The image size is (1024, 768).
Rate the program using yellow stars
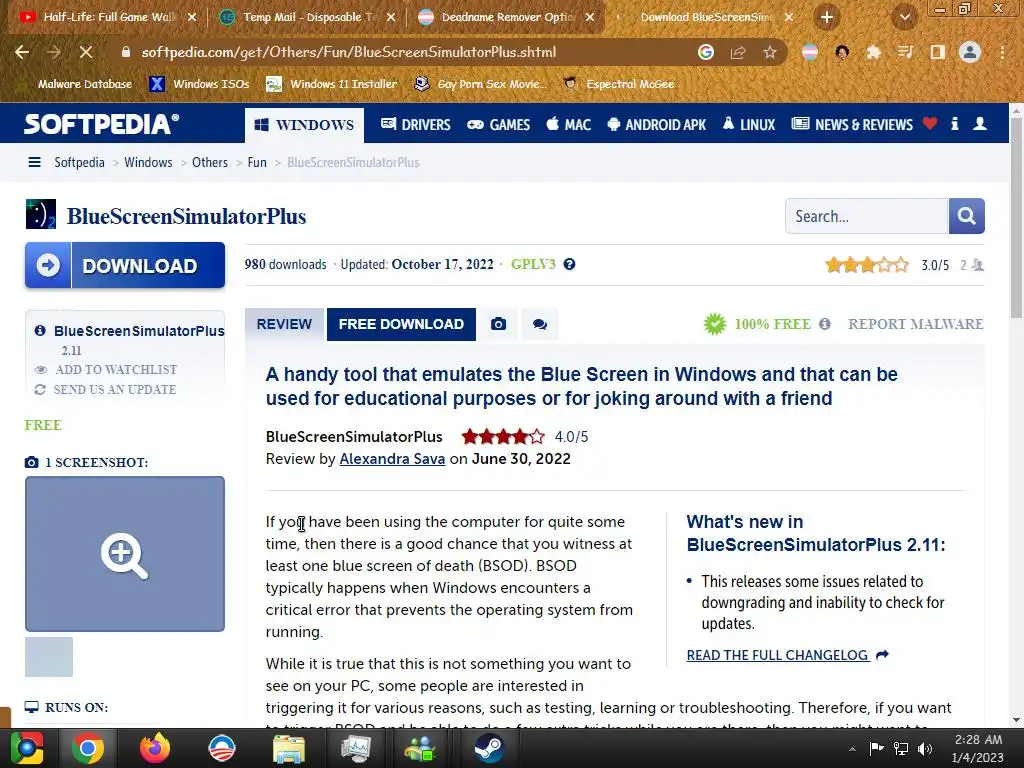pos(867,264)
